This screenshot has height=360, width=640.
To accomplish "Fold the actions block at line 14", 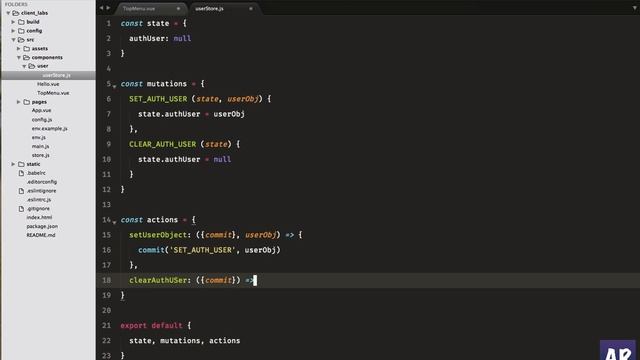I will click(x=114, y=222).
